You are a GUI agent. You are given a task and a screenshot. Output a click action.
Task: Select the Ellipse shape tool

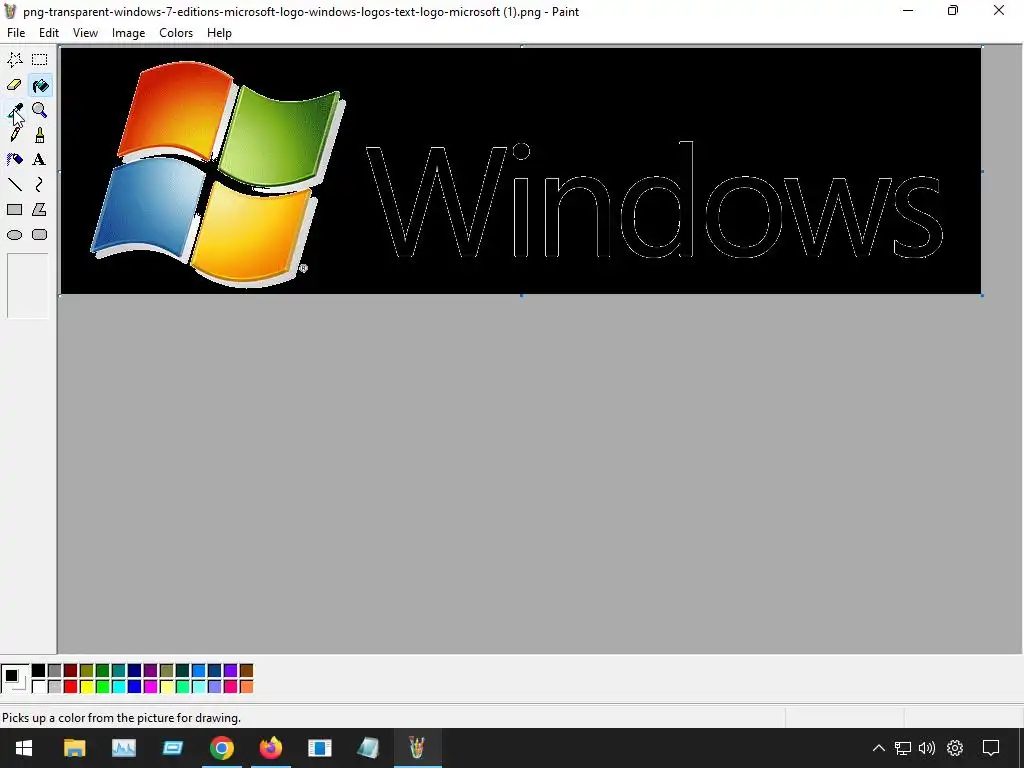click(x=14, y=234)
